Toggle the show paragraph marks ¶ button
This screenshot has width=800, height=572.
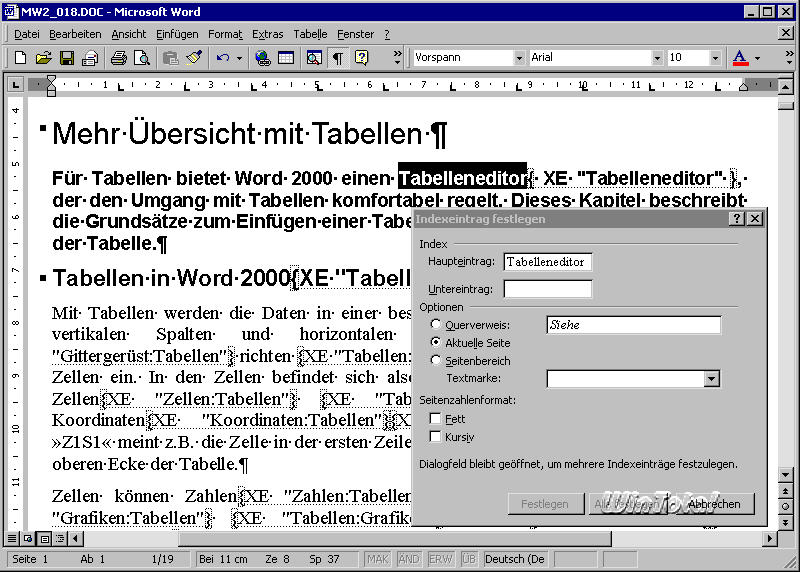[338, 58]
